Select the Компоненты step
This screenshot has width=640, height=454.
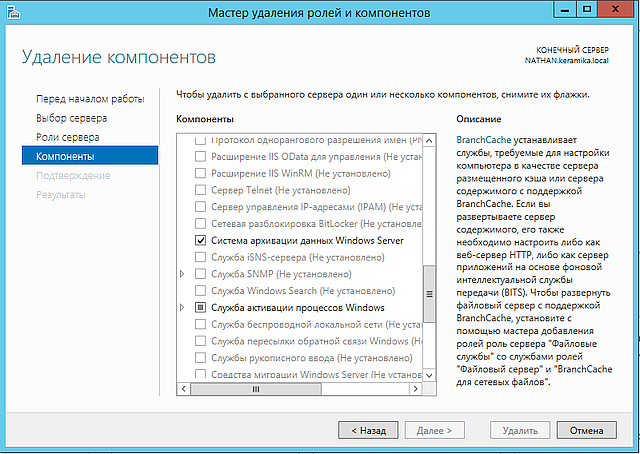pyautogui.click(x=90, y=156)
